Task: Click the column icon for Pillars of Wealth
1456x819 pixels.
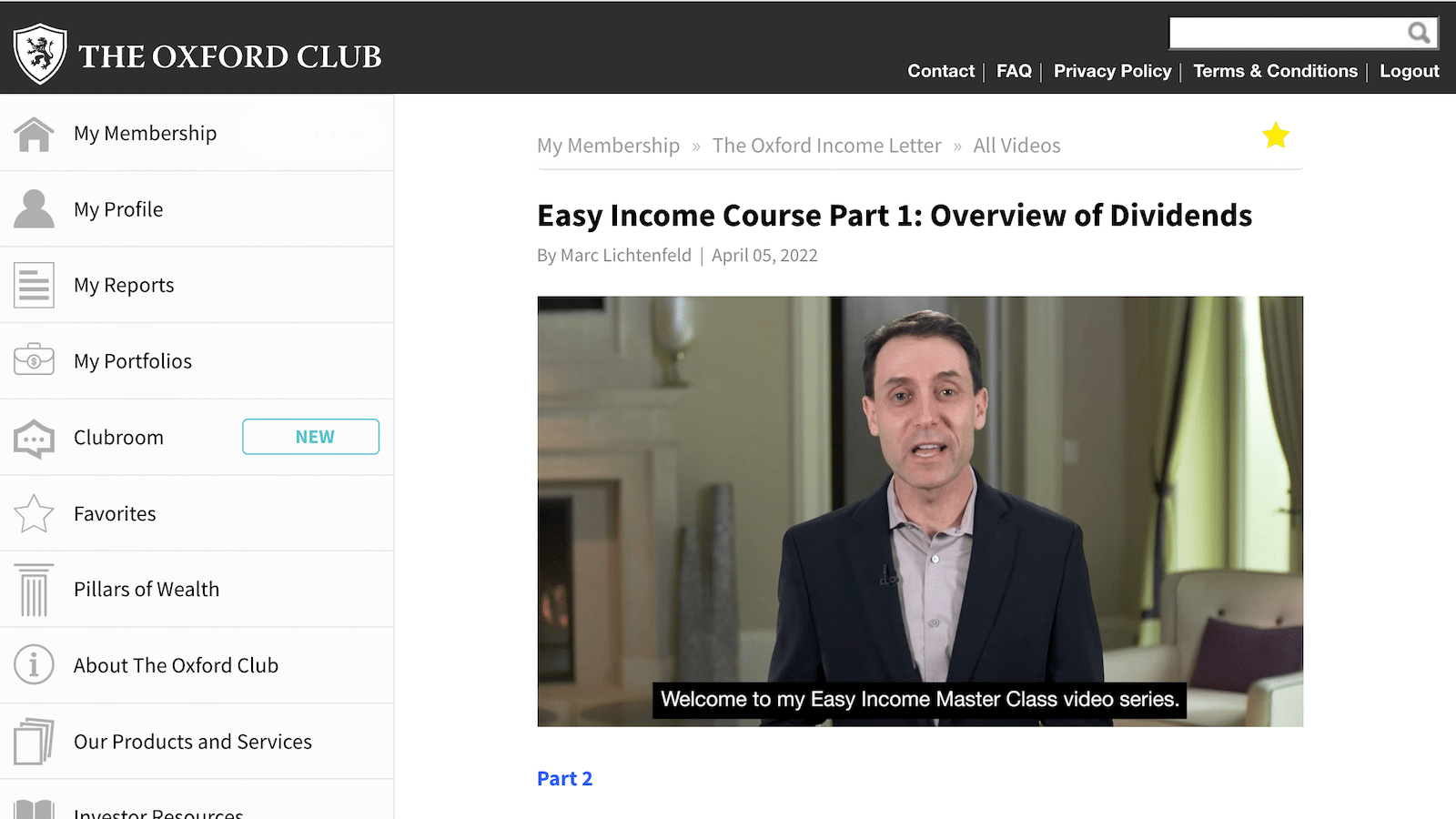Action: pyautogui.click(x=35, y=590)
